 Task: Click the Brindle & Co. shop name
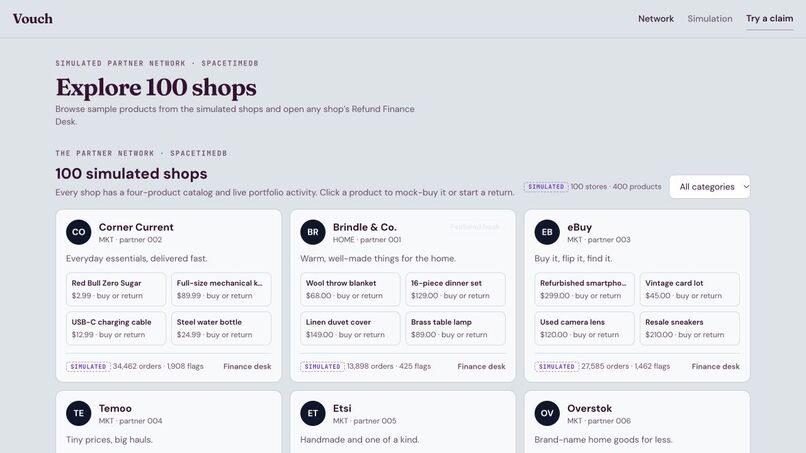click(x=364, y=227)
